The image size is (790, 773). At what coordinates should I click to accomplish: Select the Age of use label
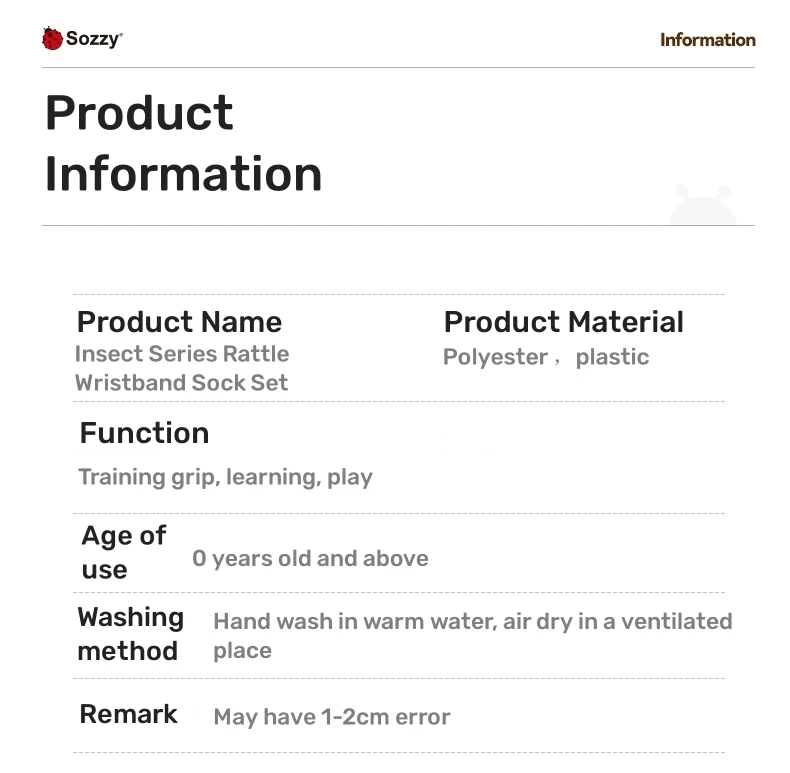click(x=123, y=552)
